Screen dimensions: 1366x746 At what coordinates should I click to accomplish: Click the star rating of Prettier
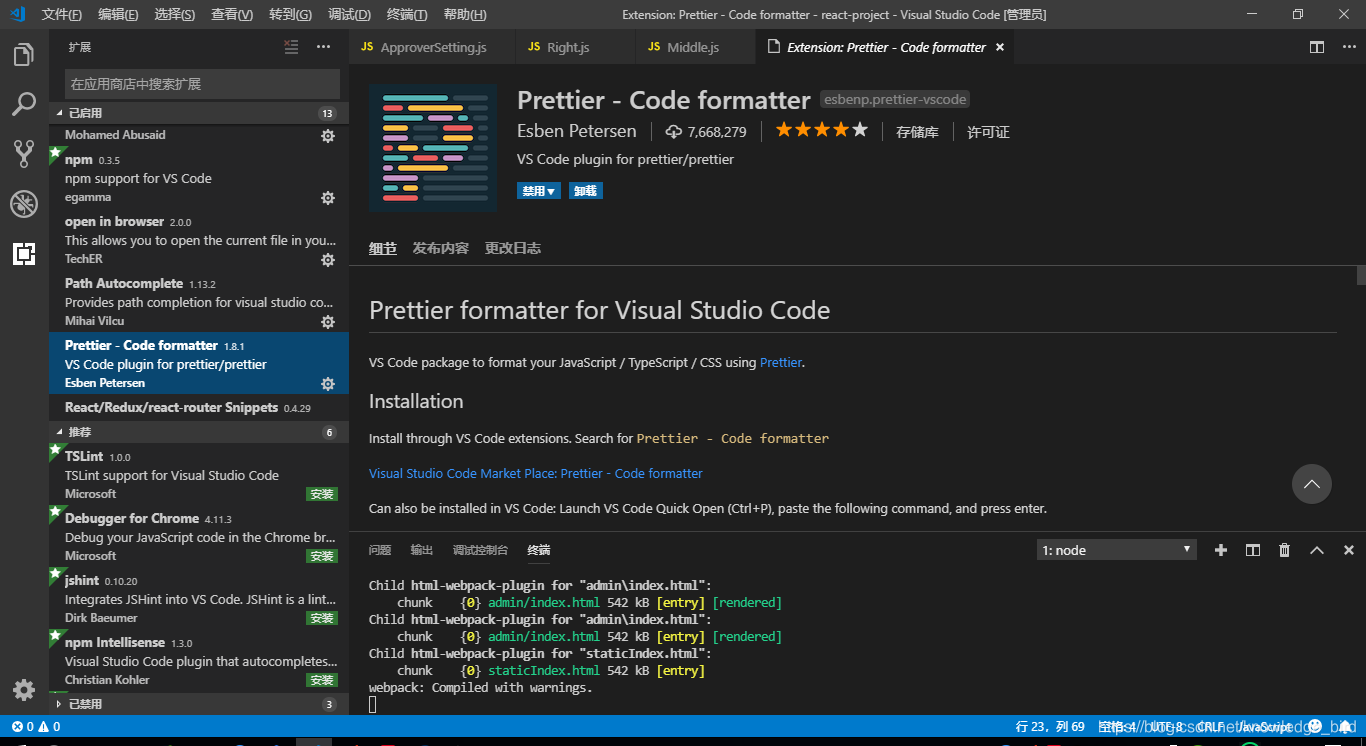(x=821, y=130)
